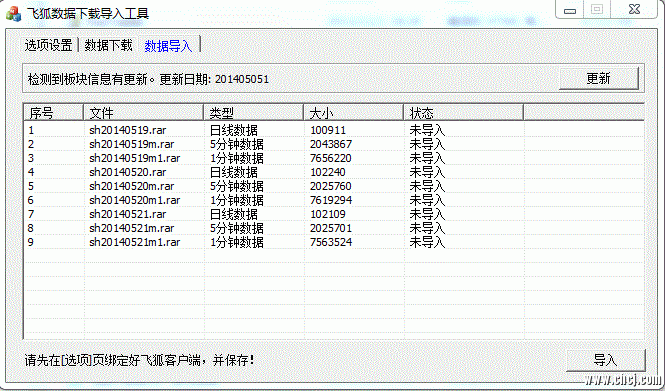
Task: Click size value 7563524
Action: tap(331, 242)
